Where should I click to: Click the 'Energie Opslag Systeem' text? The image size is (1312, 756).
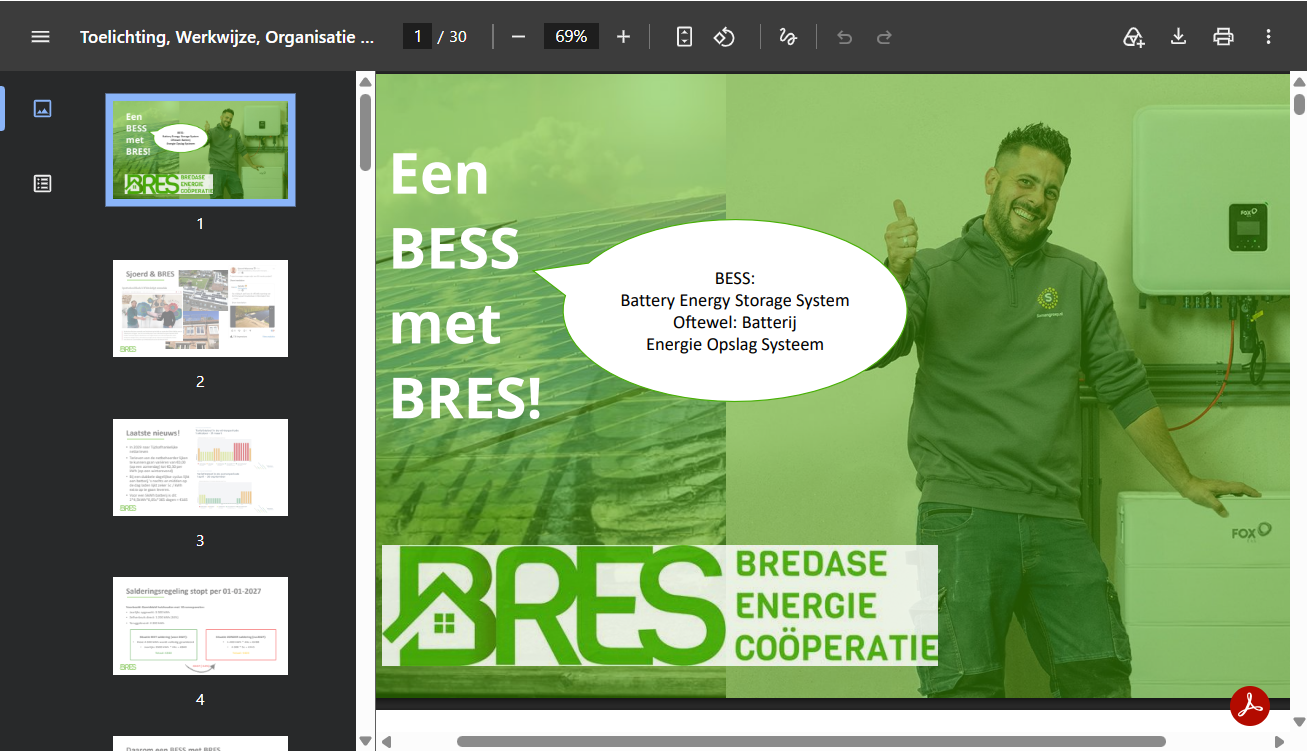(735, 344)
